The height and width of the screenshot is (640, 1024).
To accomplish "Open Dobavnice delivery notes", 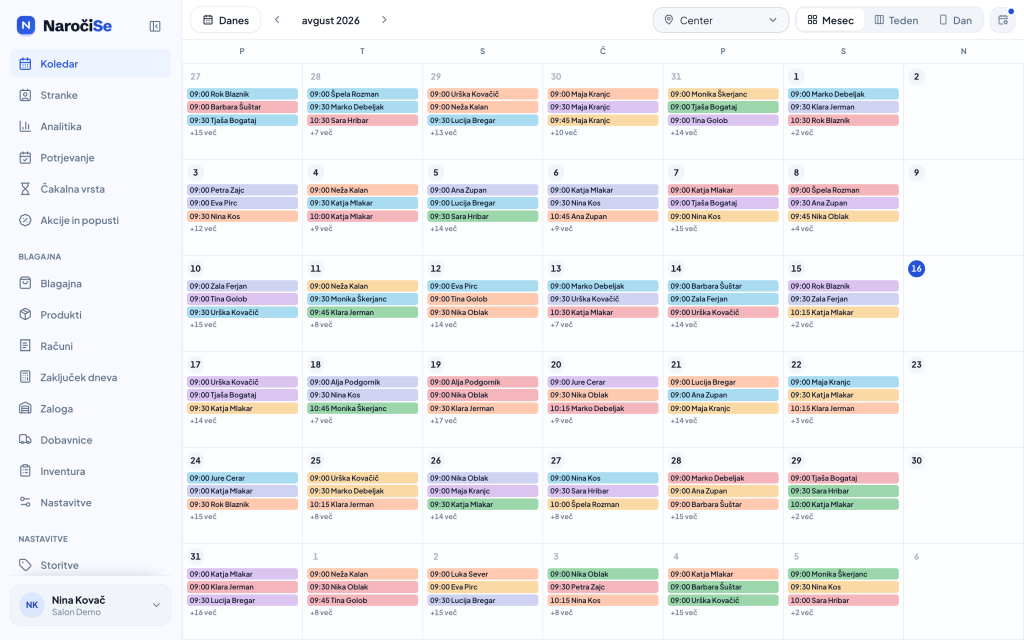I will (x=91, y=440).
